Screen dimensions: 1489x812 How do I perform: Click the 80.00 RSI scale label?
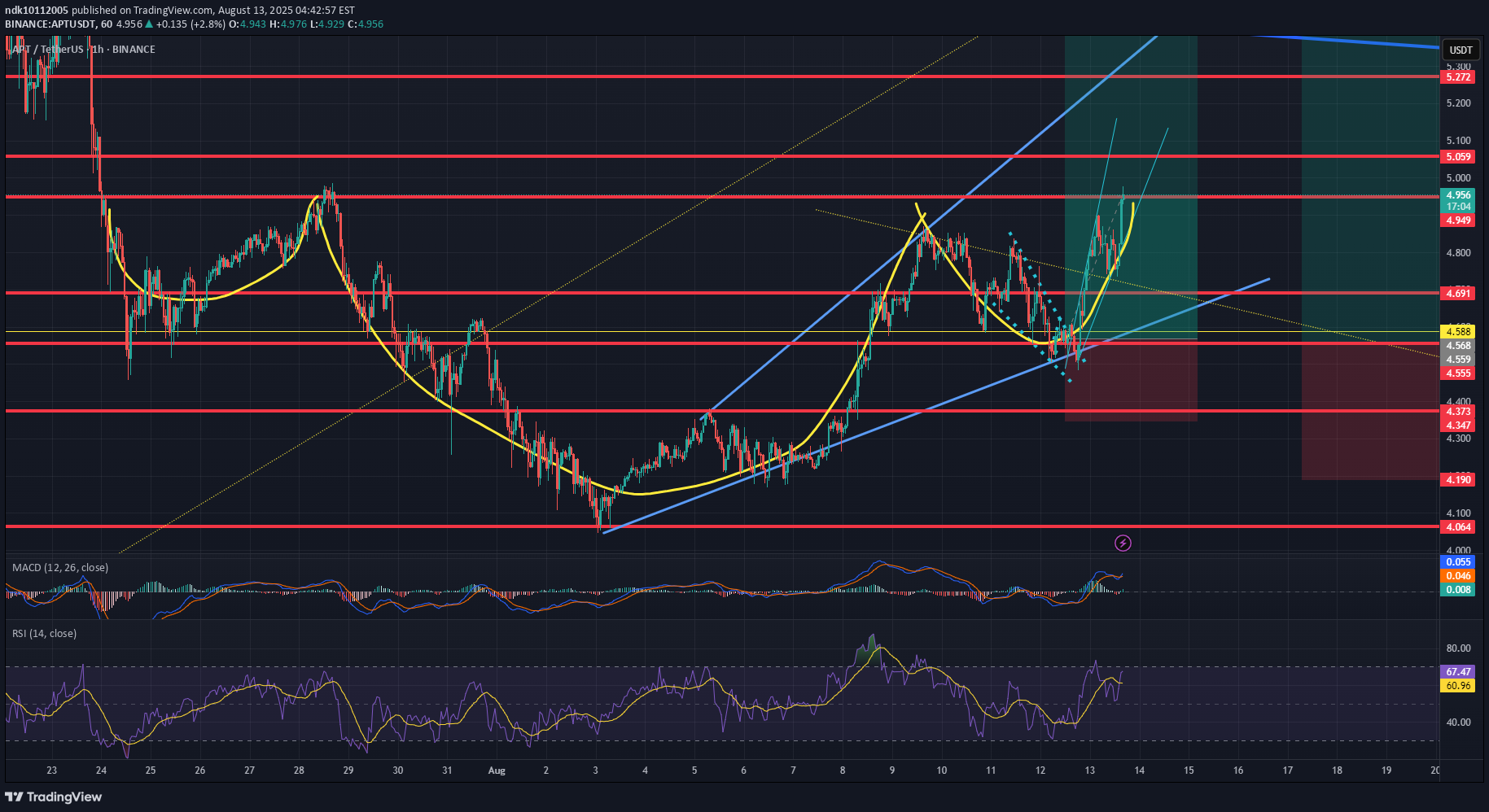click(1459, 648)
